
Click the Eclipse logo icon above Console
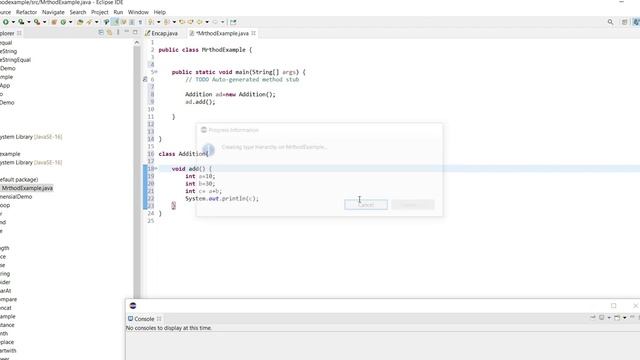click(x=133, y=306)
